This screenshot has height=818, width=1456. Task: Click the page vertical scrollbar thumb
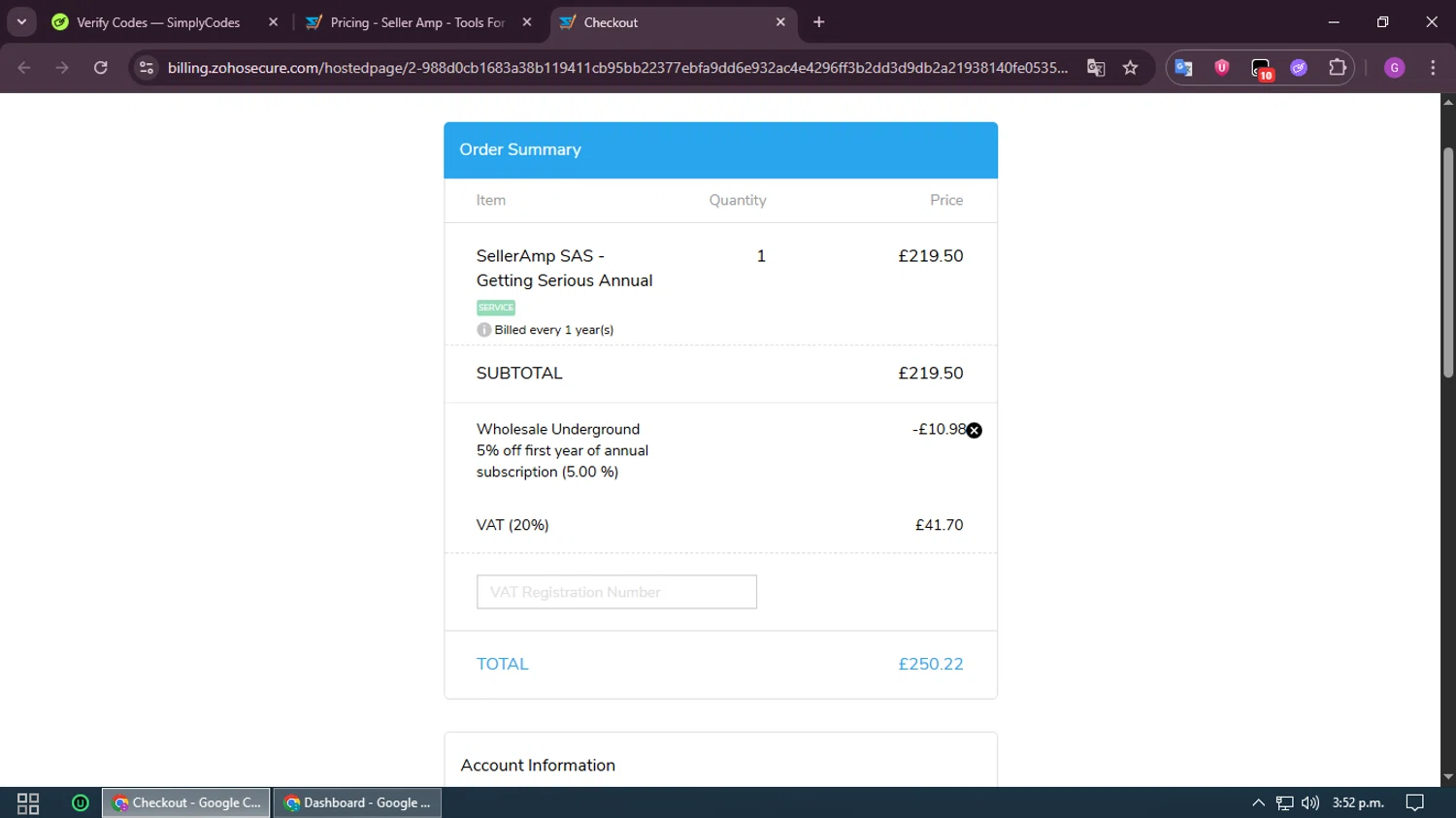coord(1448,262)
